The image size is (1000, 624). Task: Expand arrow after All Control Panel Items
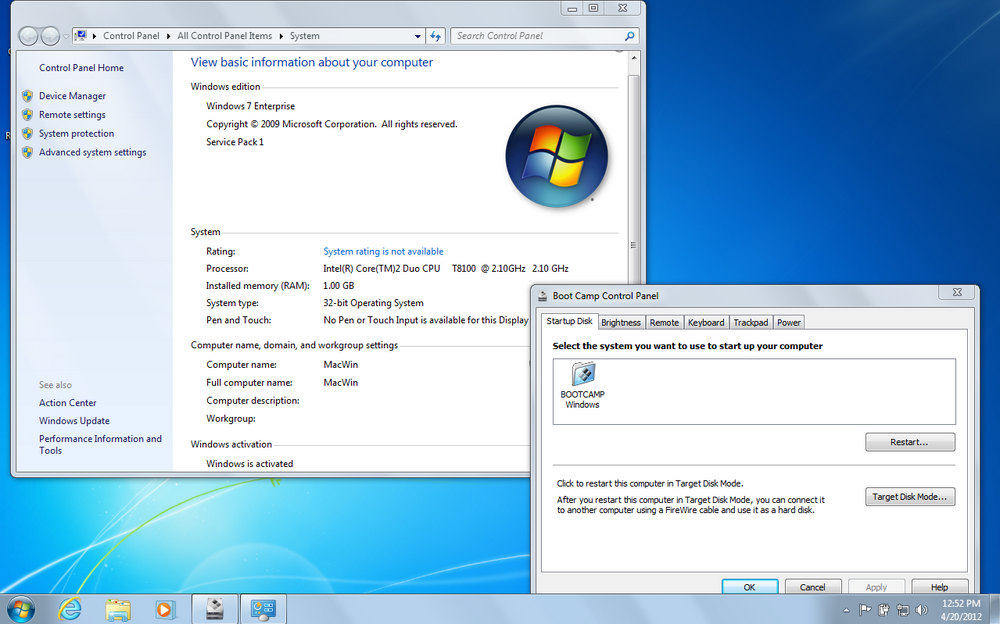(x=281, y=36)
